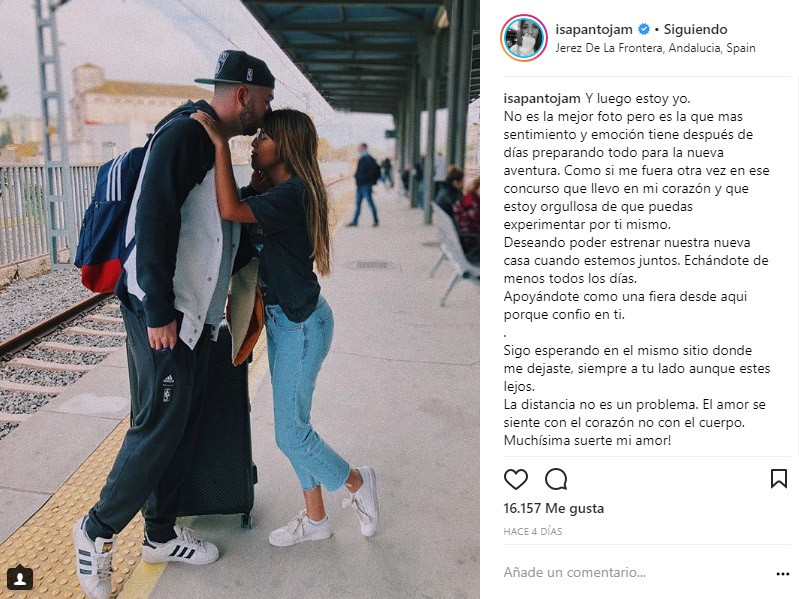Click the caption text Y luego estoy yo

637,98
